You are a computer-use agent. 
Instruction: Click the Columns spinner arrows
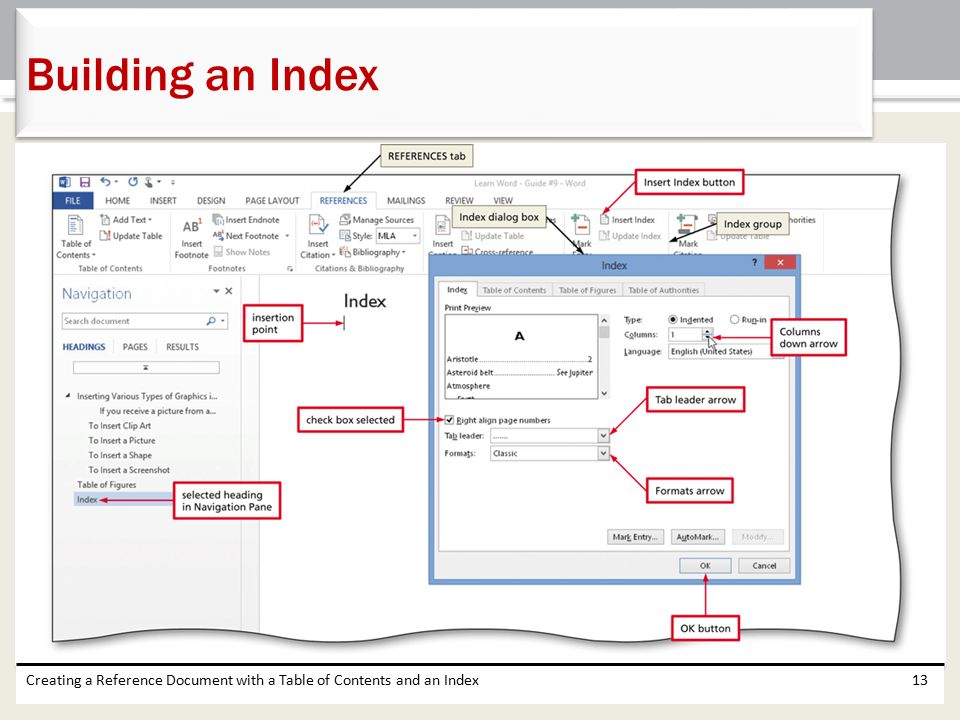point(707,334)
